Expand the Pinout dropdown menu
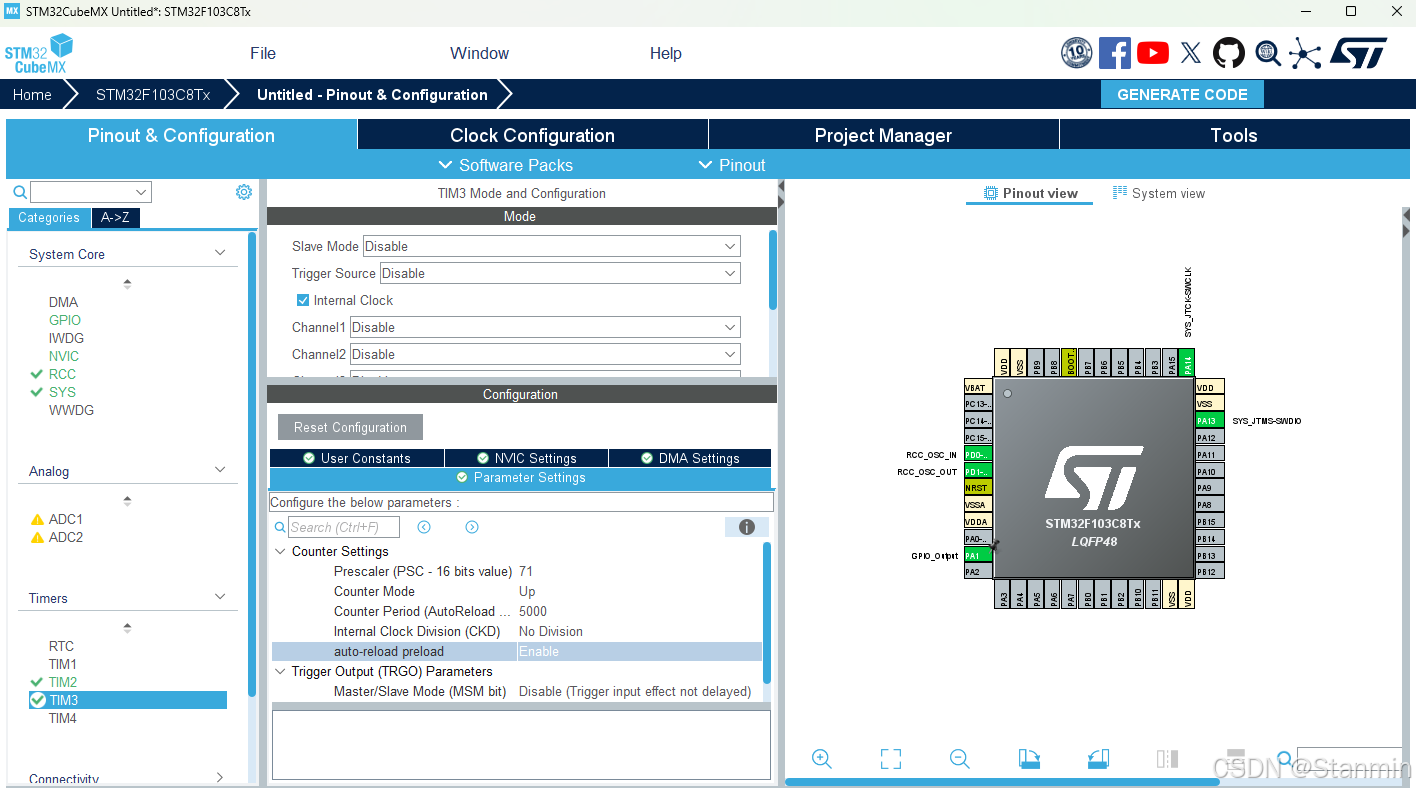The width and height of the screenshot is (1416, 794). (732, 165)
